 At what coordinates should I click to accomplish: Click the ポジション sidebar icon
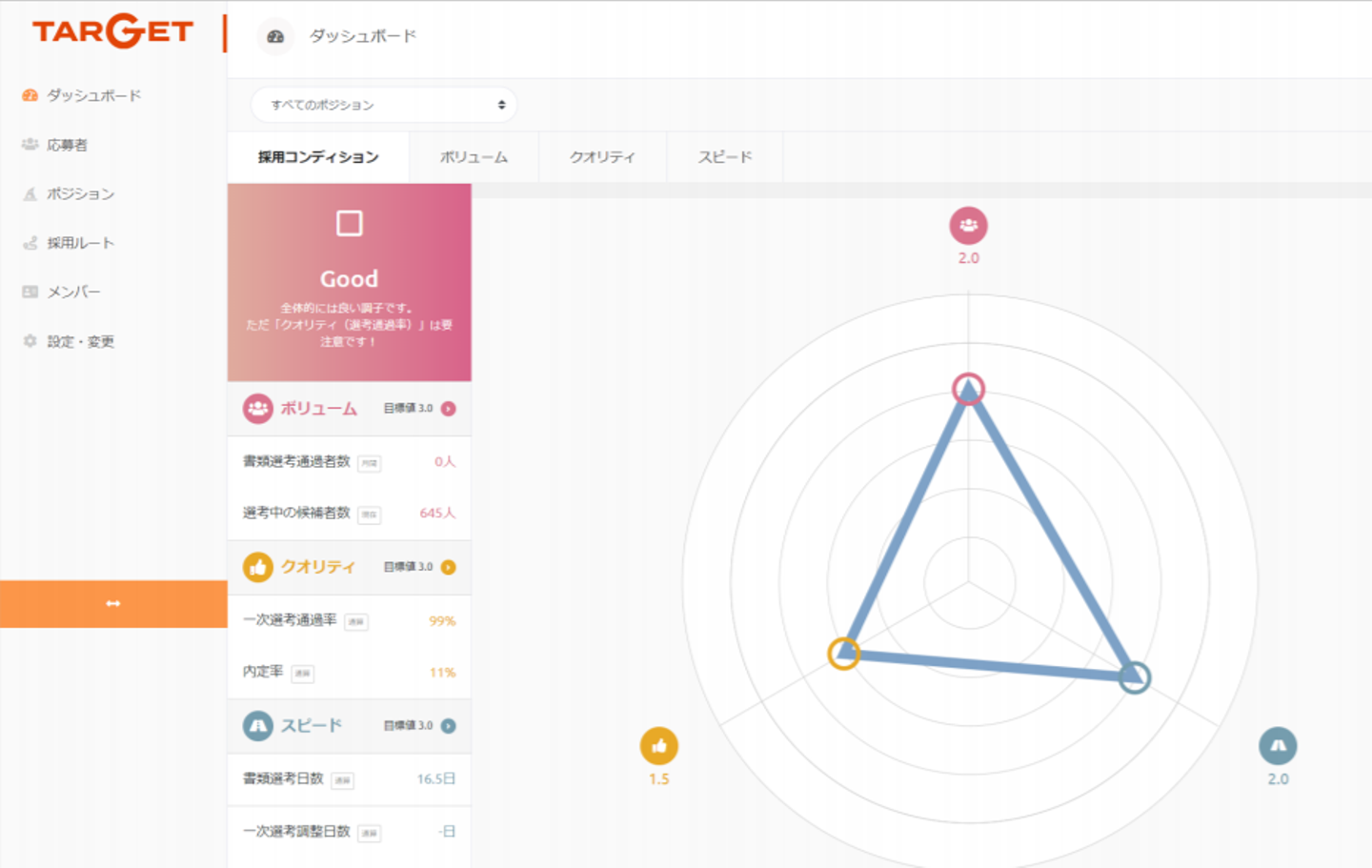(x=30, y=193)
